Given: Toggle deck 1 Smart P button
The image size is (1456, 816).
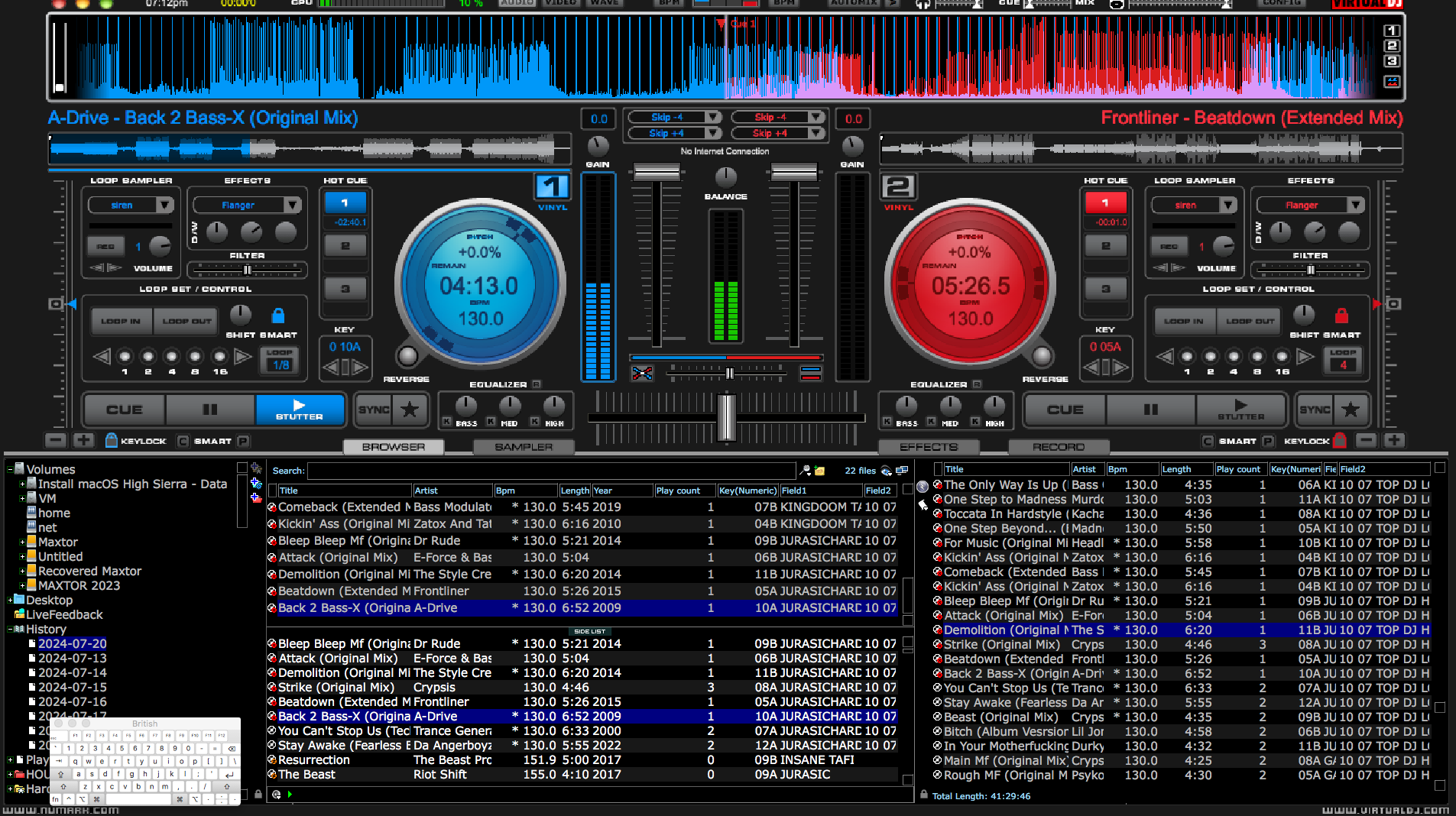Looking at the screenshot, I should tap(243, 441).
